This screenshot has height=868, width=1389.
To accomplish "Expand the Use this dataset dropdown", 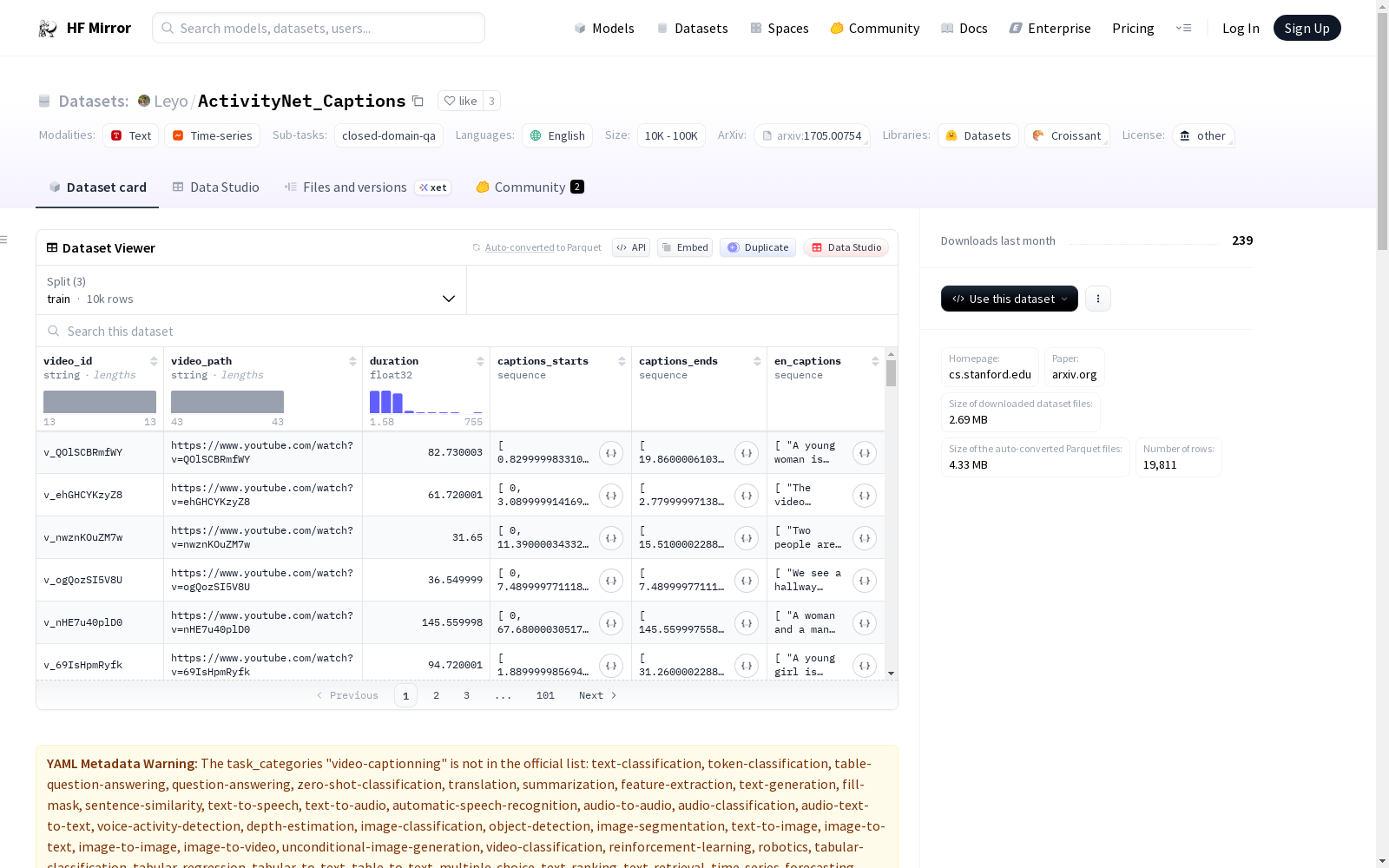I will [1010, 299].
